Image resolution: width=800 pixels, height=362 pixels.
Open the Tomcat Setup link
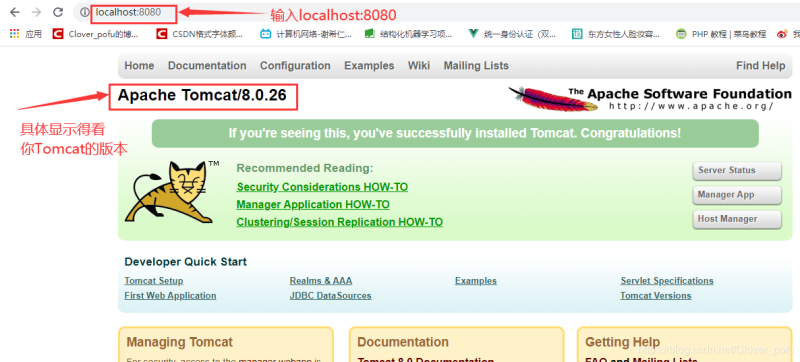coord(154,281)
